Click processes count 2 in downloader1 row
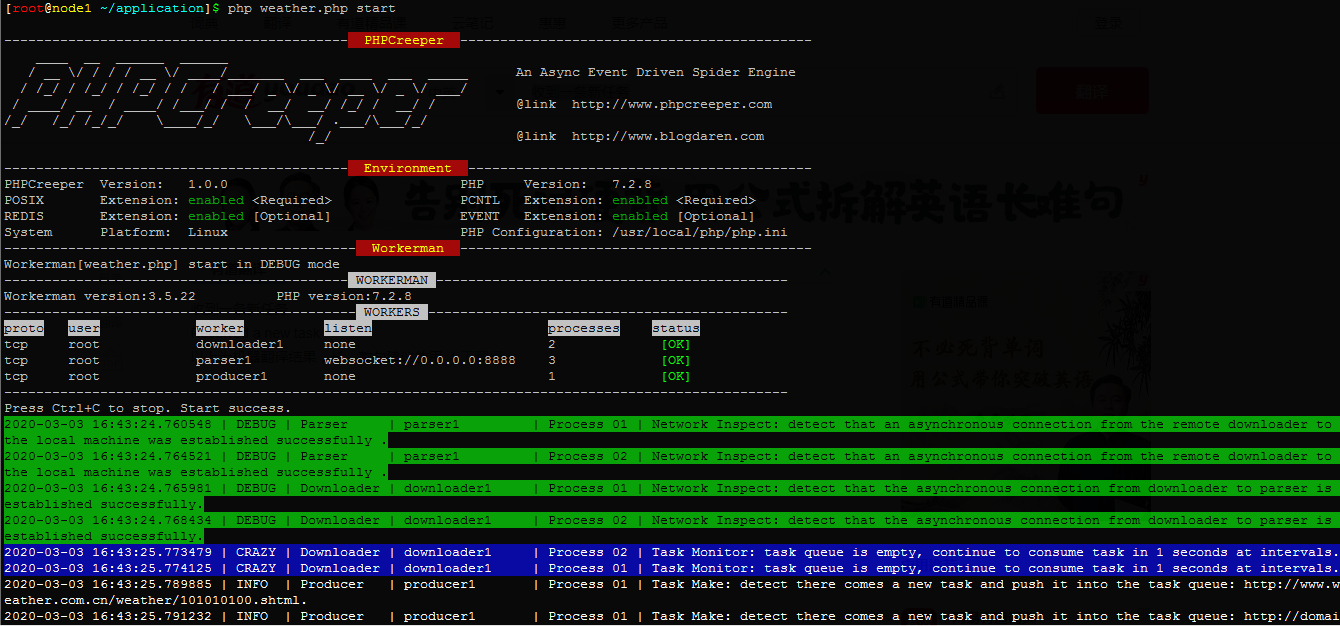 click(x=552, y=344)
